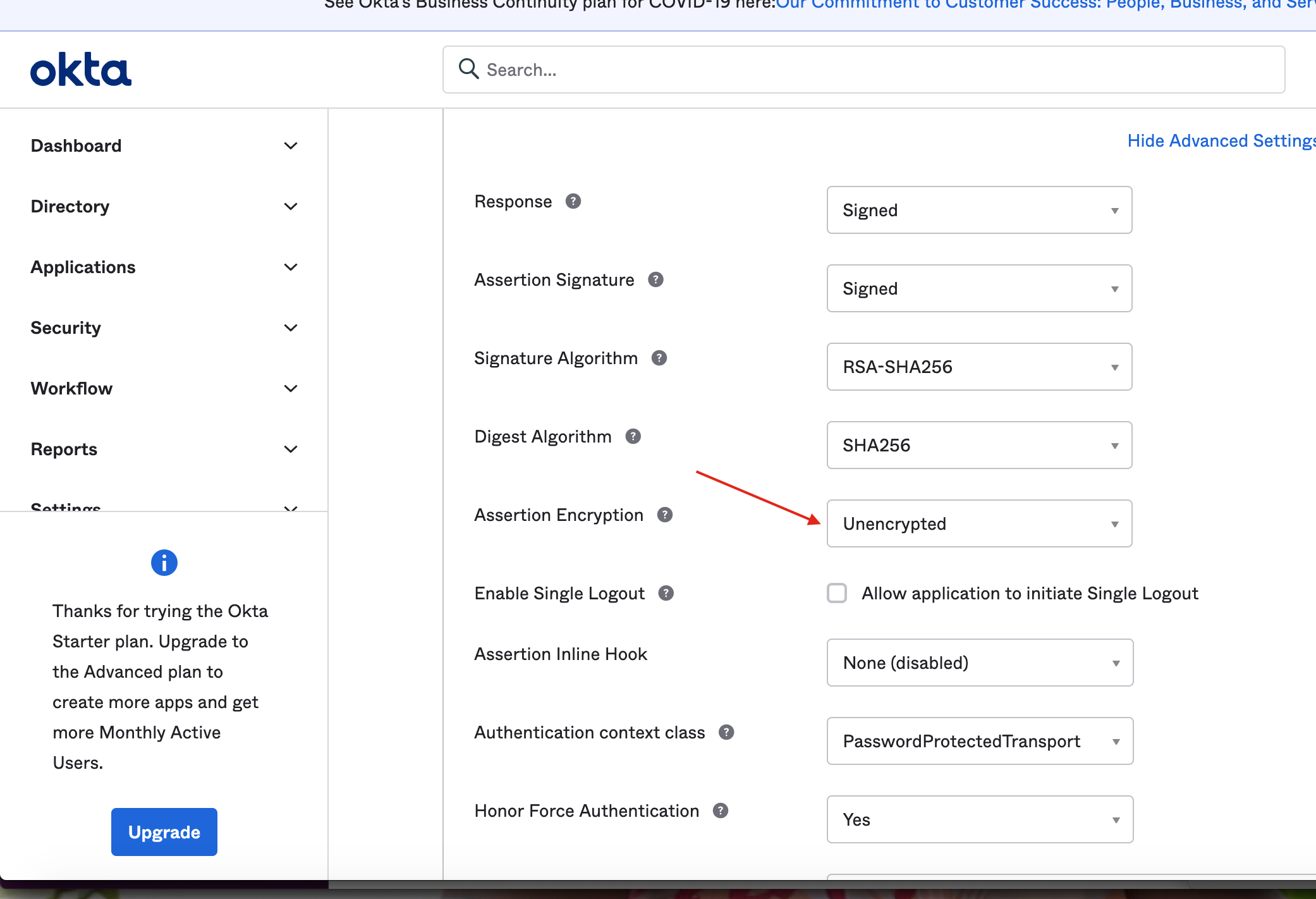Click Enable Single Logout help icon
1316x899 pixels.
pyautogui.click(x=666, y=593)
